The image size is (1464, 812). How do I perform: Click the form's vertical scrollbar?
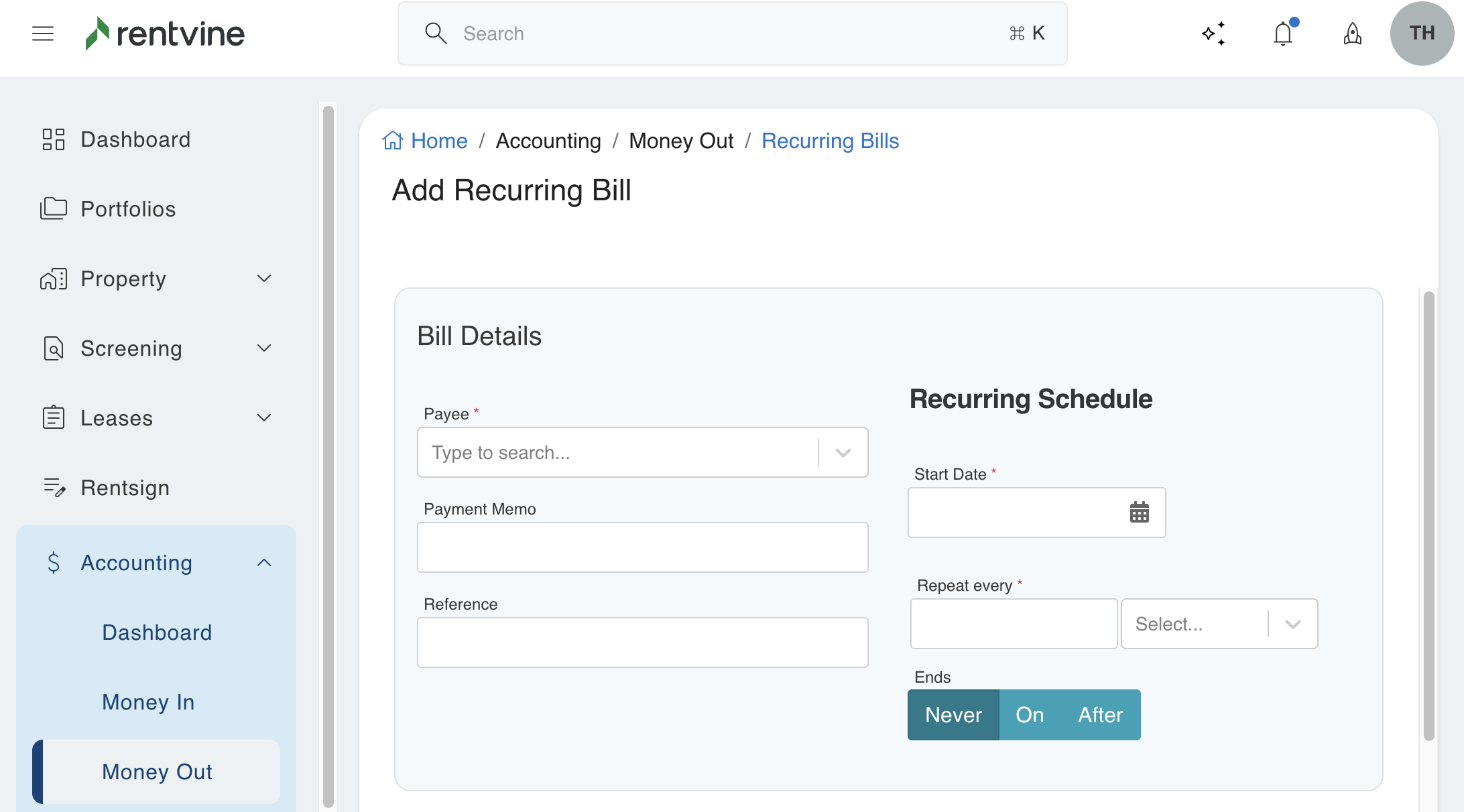pos(1428,516)
